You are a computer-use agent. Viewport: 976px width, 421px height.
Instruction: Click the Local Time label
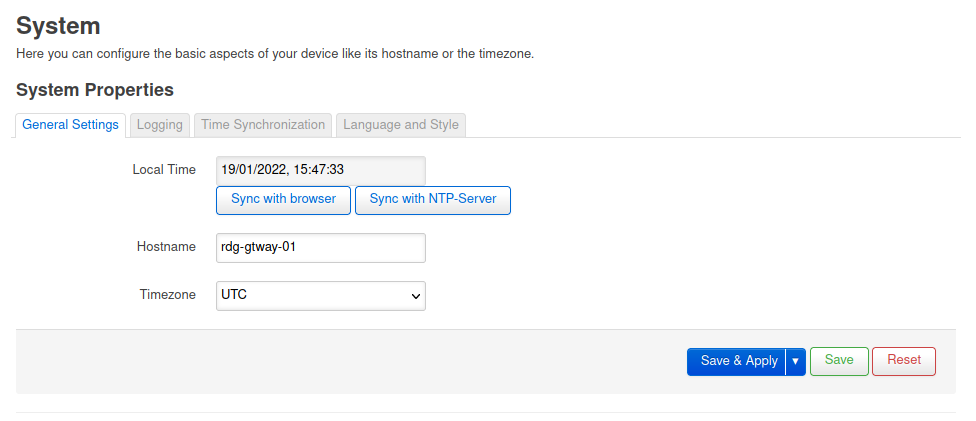pyautogui.click(x=164, y=169)
